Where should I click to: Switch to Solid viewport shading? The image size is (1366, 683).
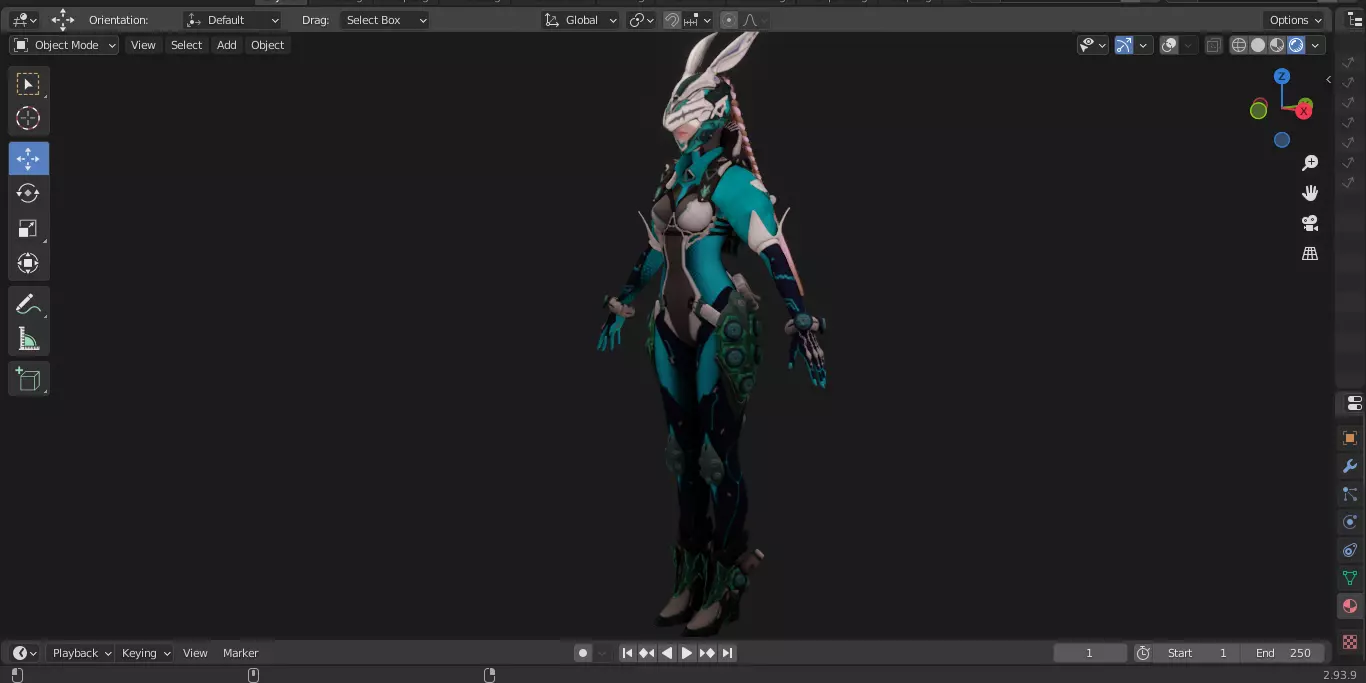tap(1258, 45)
